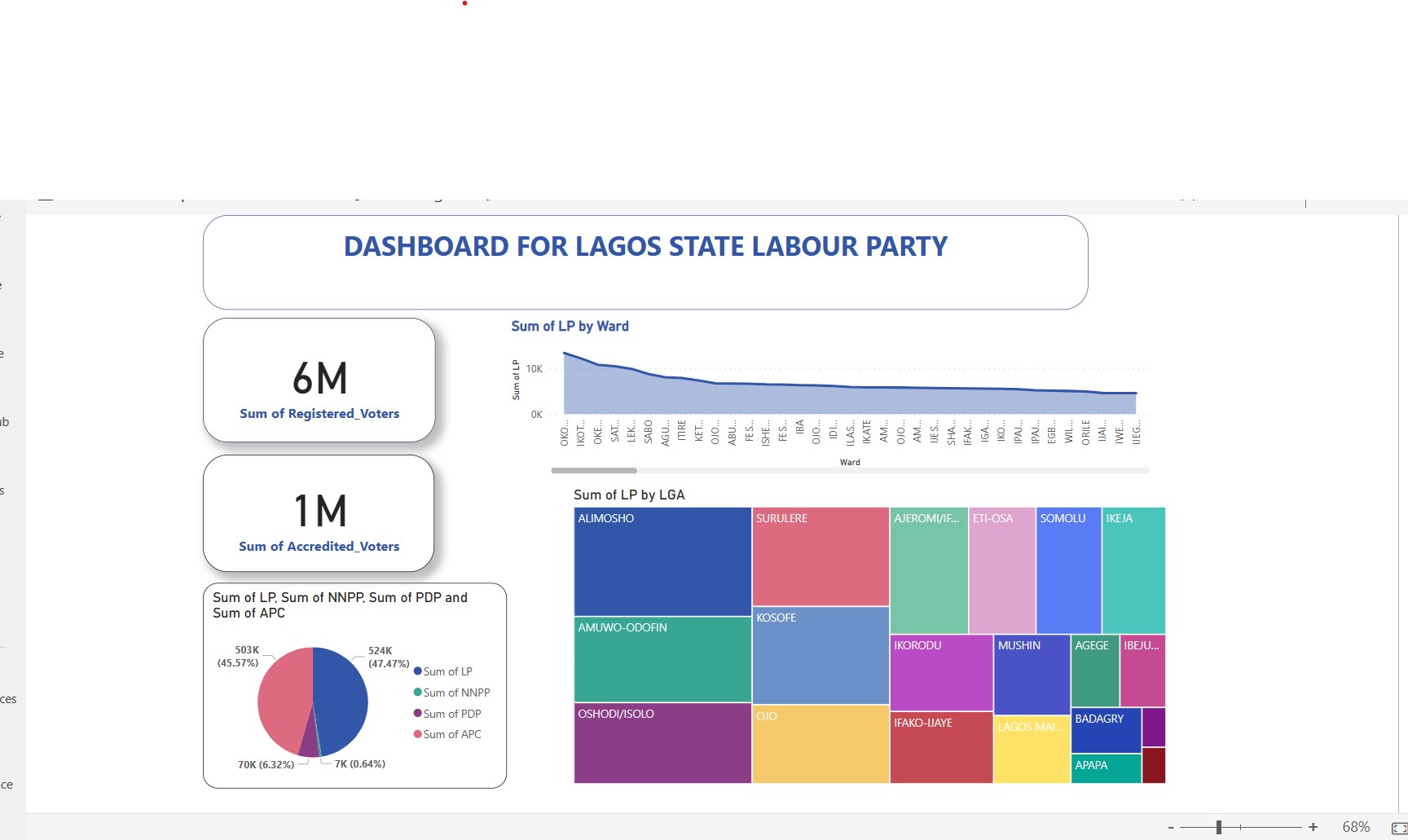Select the Sum of APC legend marker
Viewport: 1408px width, 840px height.
[x=418, y=734]
